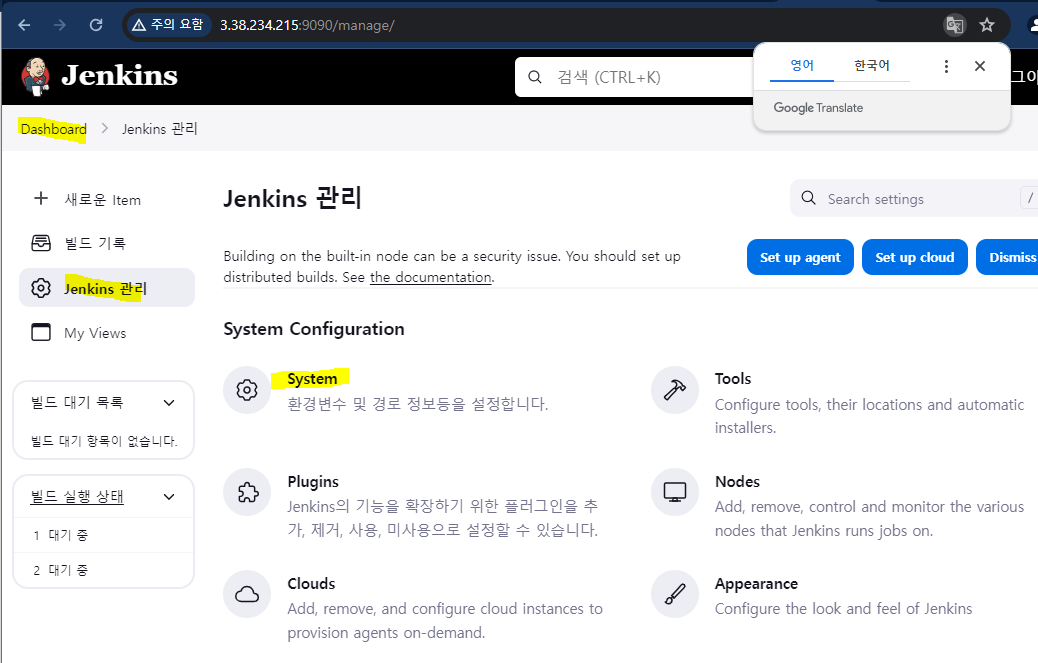Viewport: 1038px width, 663px height.
Task: Open My Views in sidebar
Action: point(107,333)
